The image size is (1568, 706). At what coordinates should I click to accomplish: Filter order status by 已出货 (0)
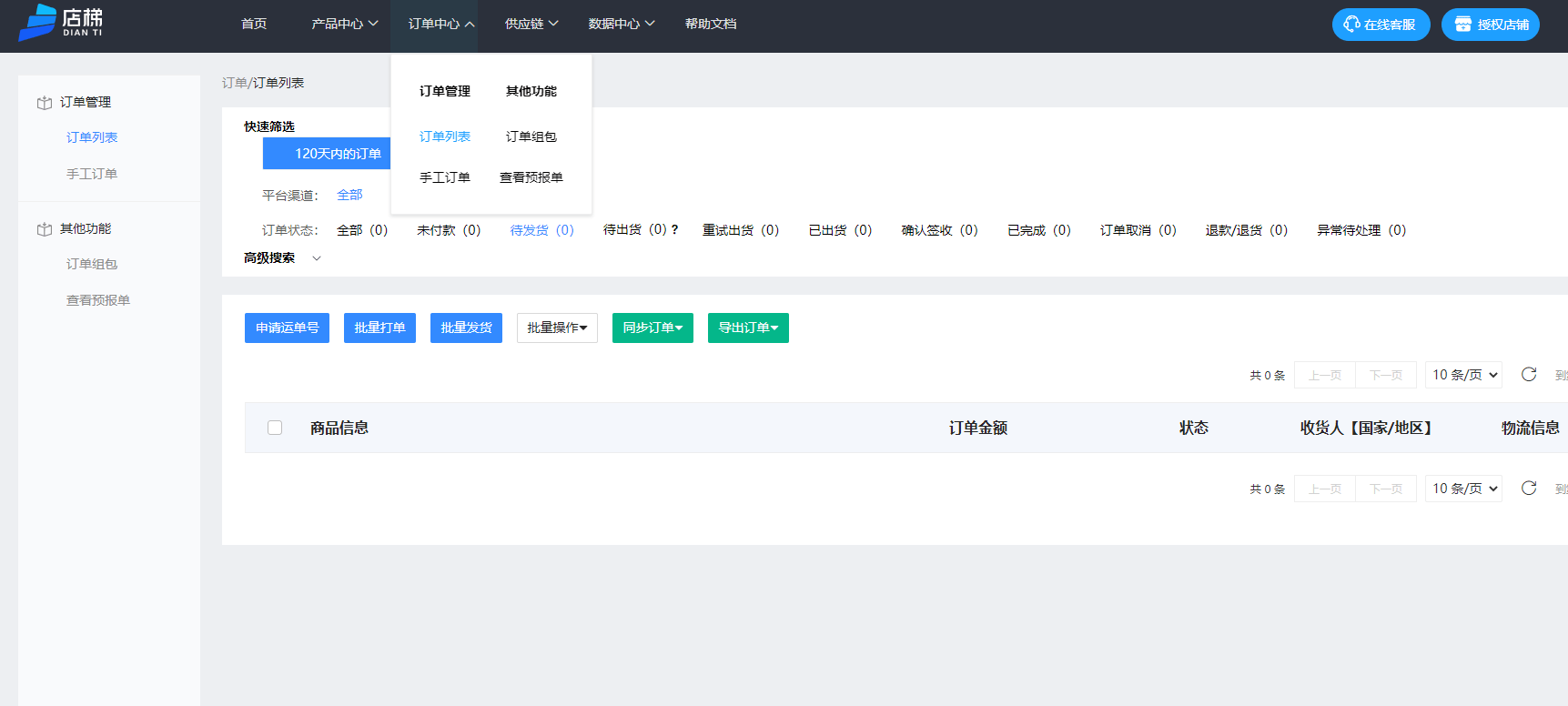(x=841, y=230)
